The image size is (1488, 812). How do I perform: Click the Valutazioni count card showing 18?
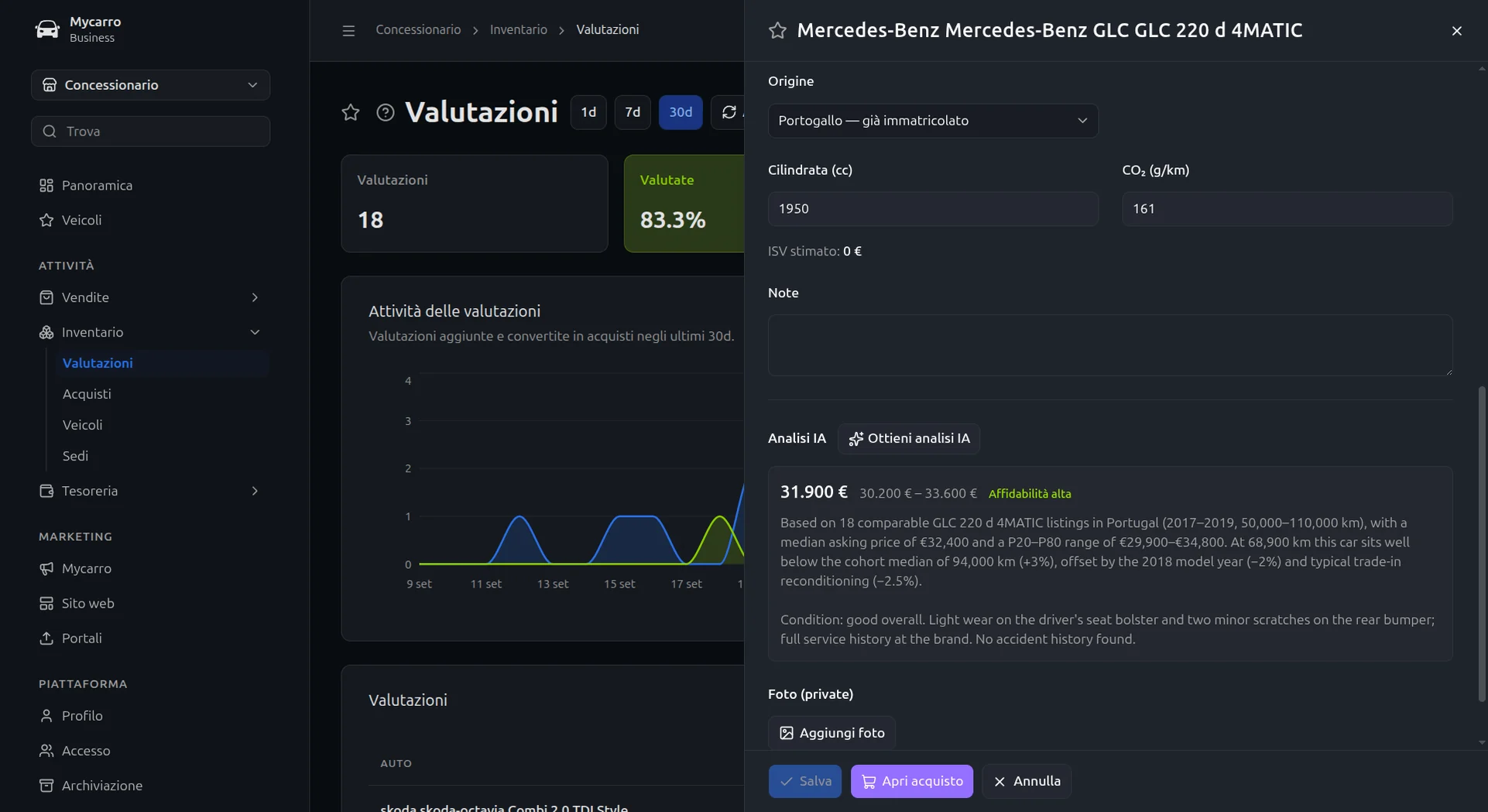[475, 204]
